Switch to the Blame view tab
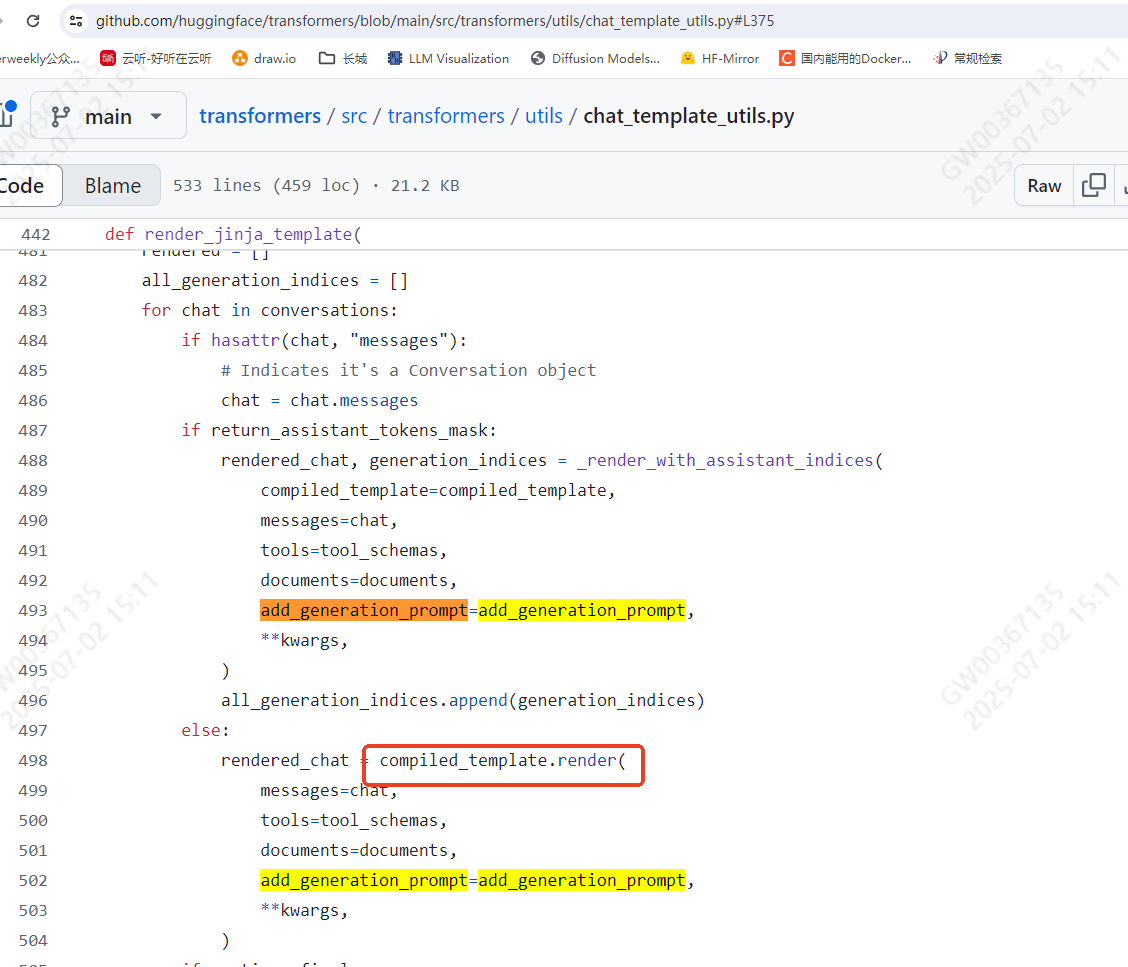Image resolution: width=1128 pixels, height=967 pixels. pos(112,186)
